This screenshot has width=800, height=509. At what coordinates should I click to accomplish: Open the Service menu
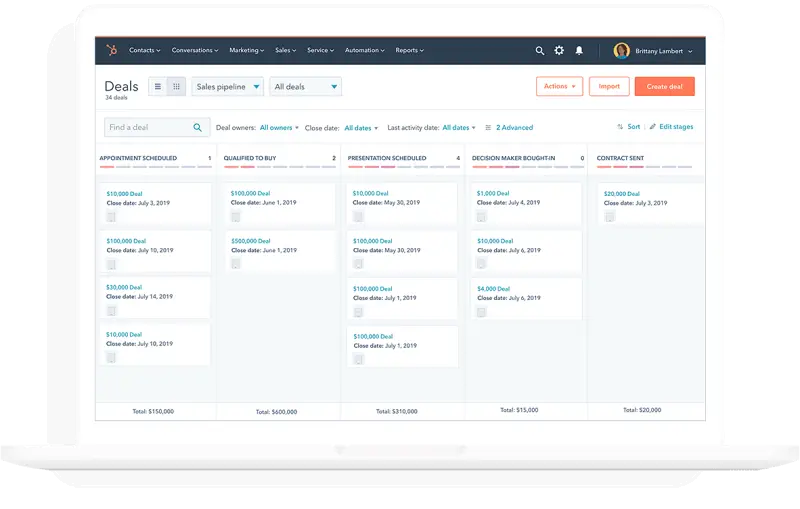pos(320,50)
